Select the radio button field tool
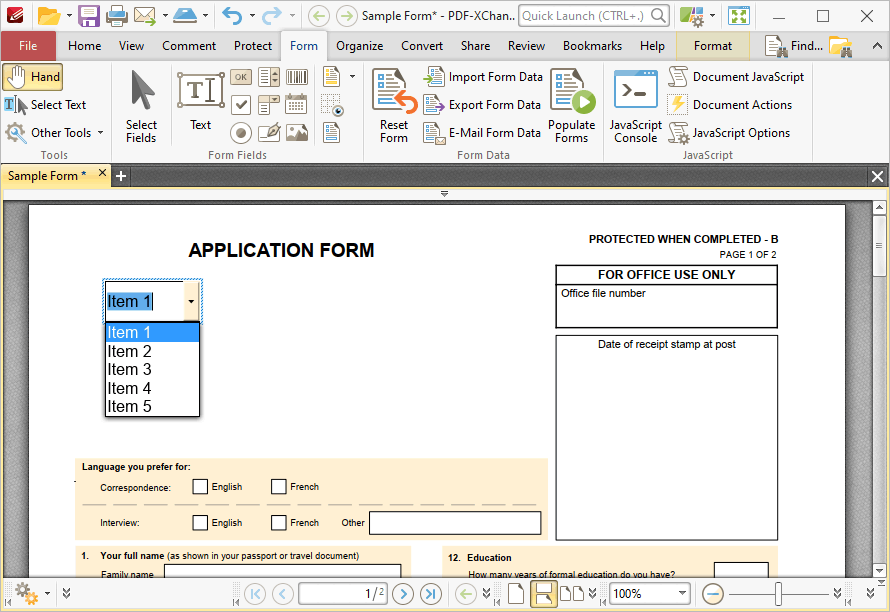 pyautogui.click(x=241, y=133)
